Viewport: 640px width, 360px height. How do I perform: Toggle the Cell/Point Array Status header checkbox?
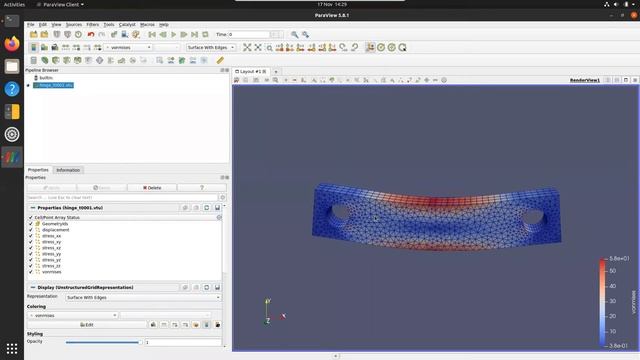(31, 218)
